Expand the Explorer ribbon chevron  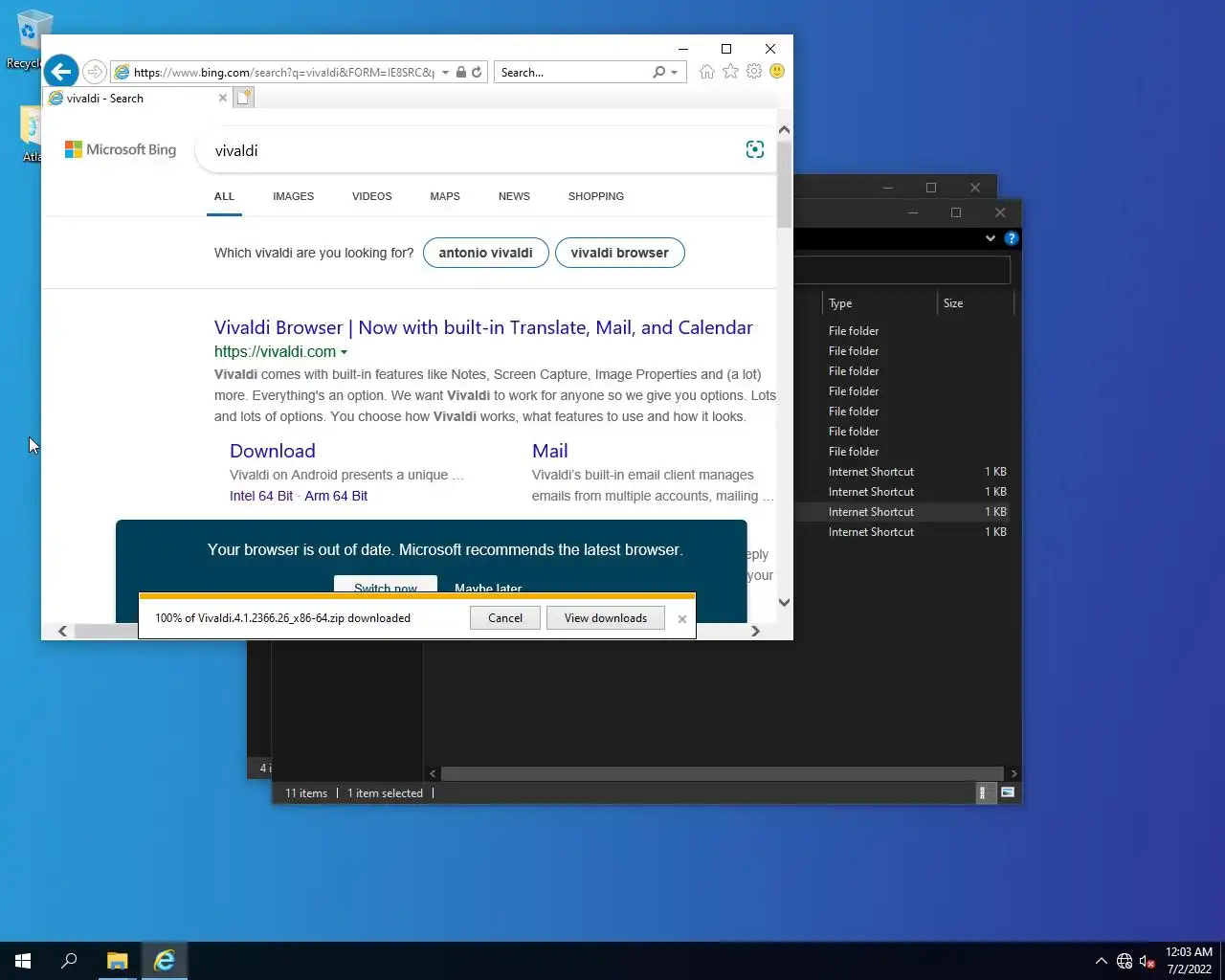(991, 238)
